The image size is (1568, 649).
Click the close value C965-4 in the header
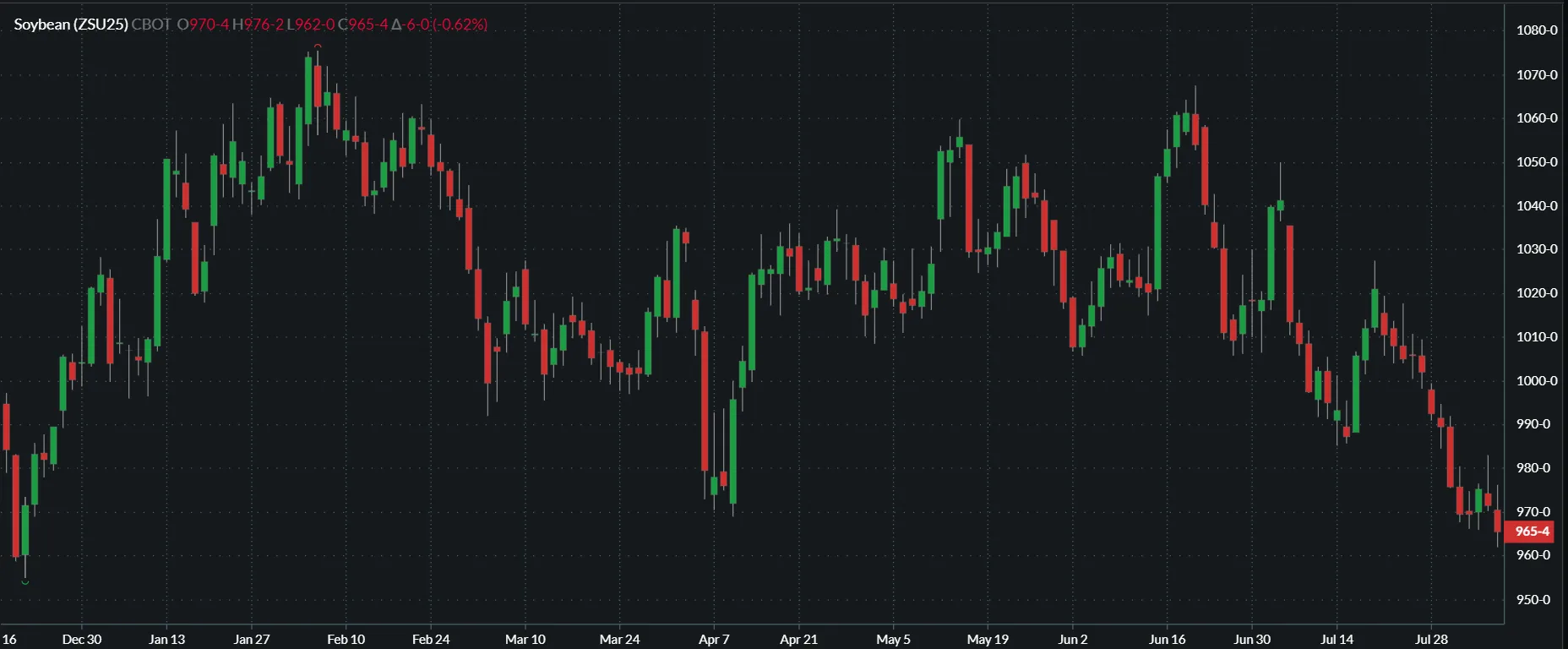(x=363, y=25)
